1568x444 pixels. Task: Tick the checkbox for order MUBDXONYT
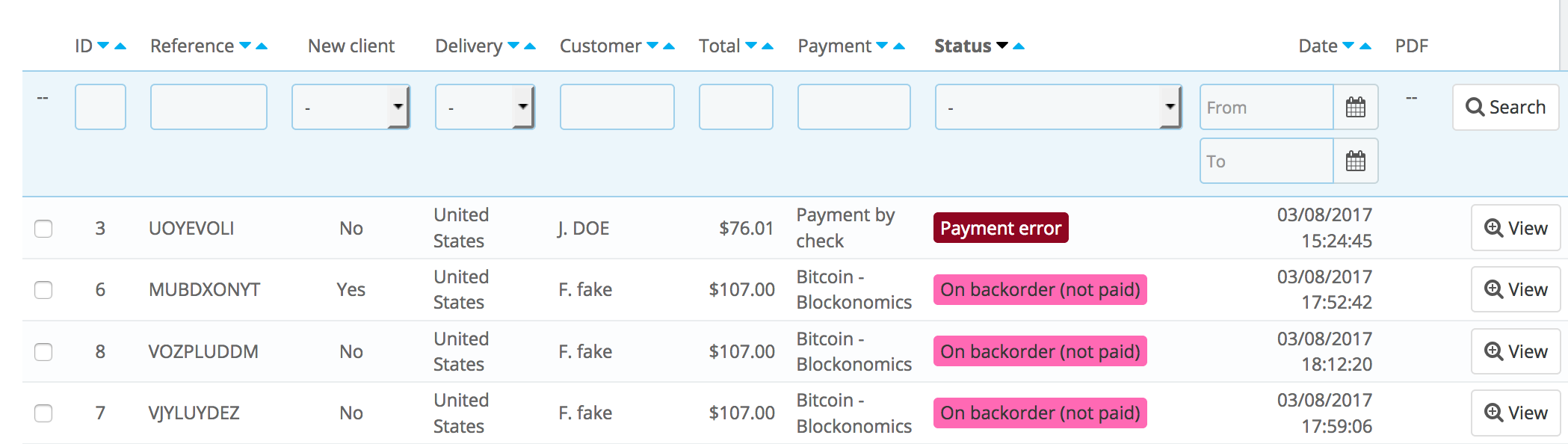click(43, 290)
